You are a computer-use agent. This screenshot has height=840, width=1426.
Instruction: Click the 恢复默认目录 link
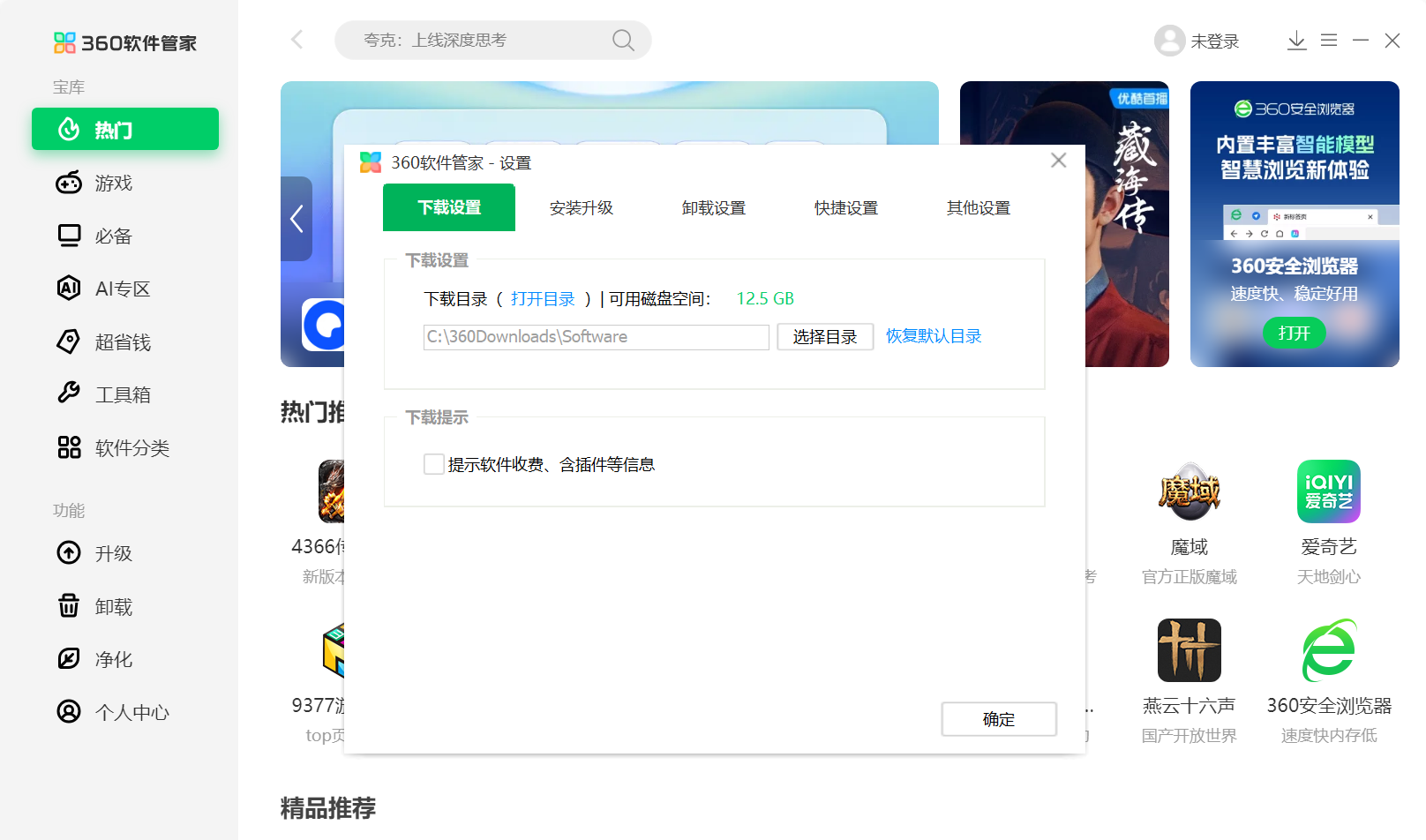coord(934,336)
